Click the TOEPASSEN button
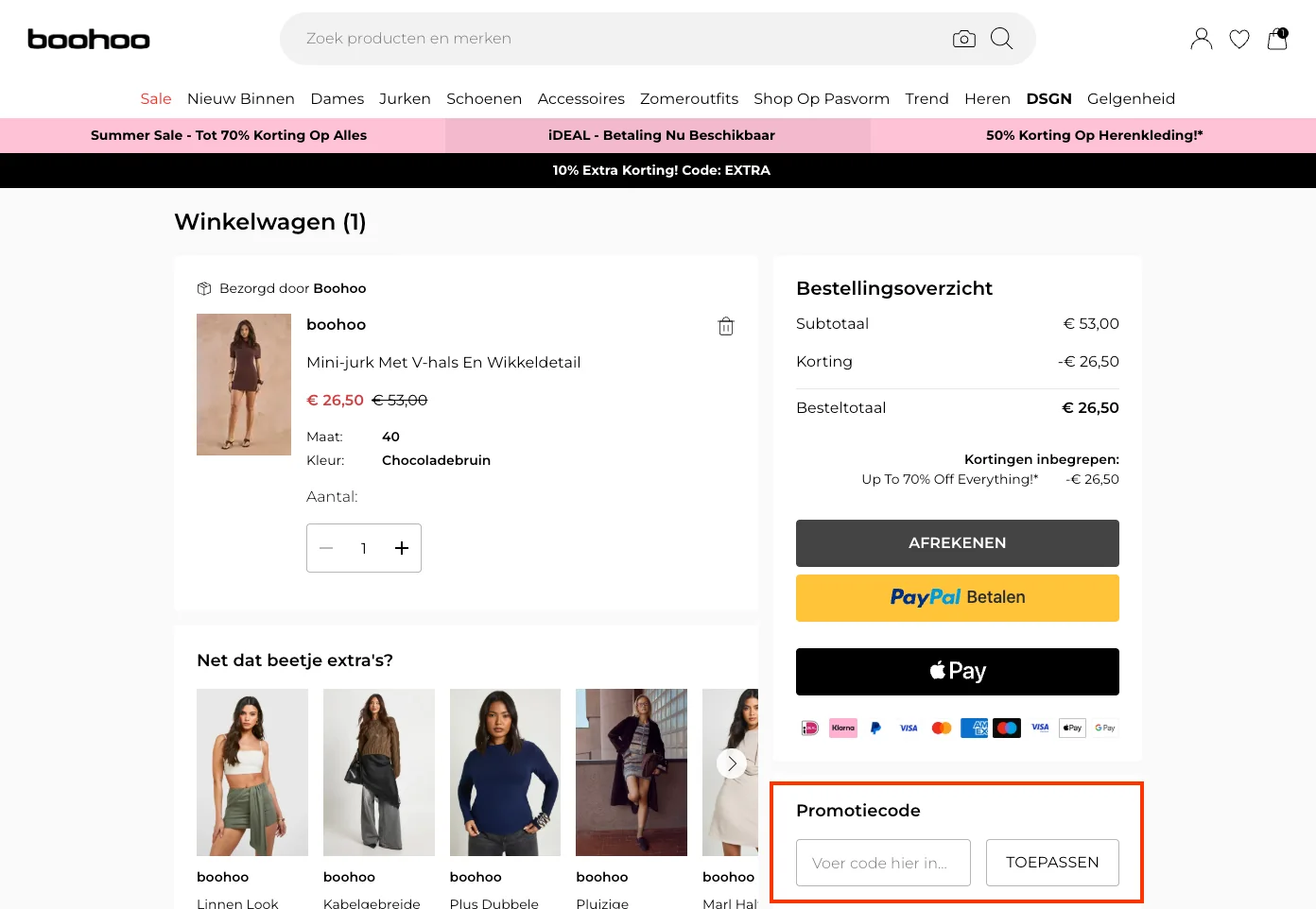The image size is (1316, 909). point(1052,863)
